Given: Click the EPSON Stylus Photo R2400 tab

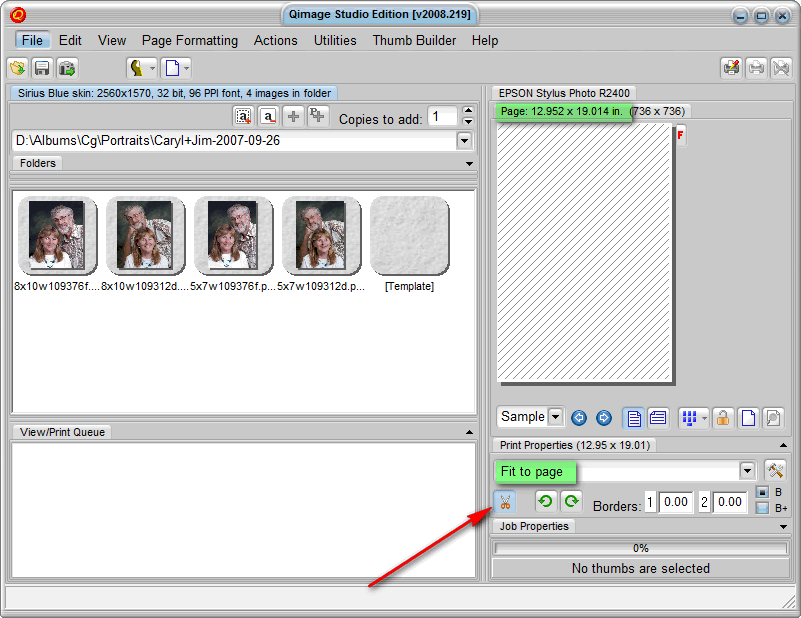Looking at the screenshot, I should (564, 93).
